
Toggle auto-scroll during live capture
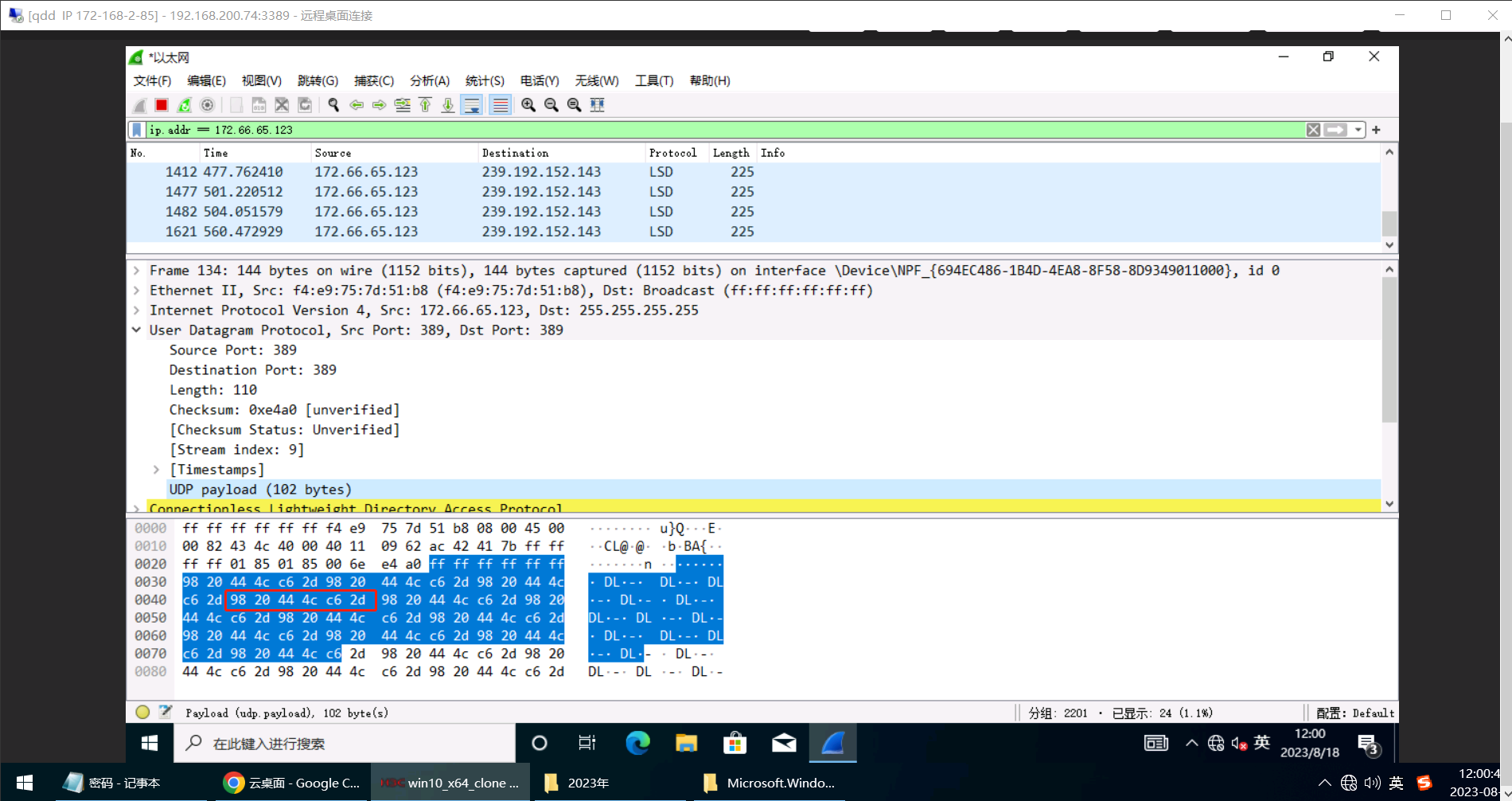(472, 105)
